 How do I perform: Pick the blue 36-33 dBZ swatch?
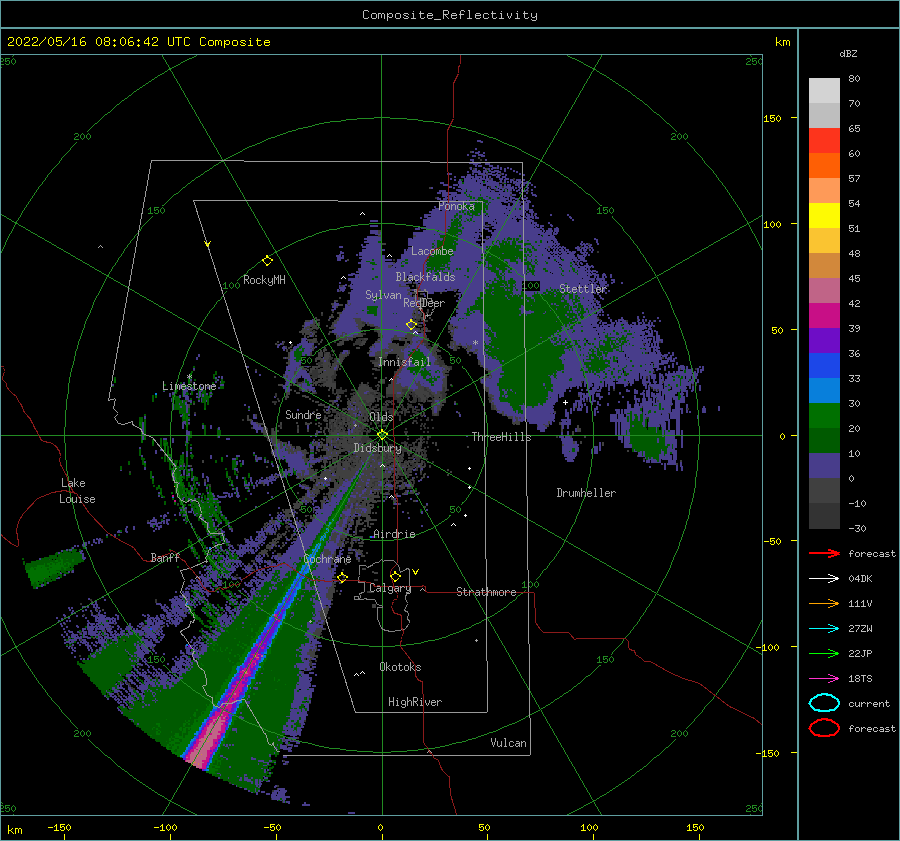click(824, 366)
